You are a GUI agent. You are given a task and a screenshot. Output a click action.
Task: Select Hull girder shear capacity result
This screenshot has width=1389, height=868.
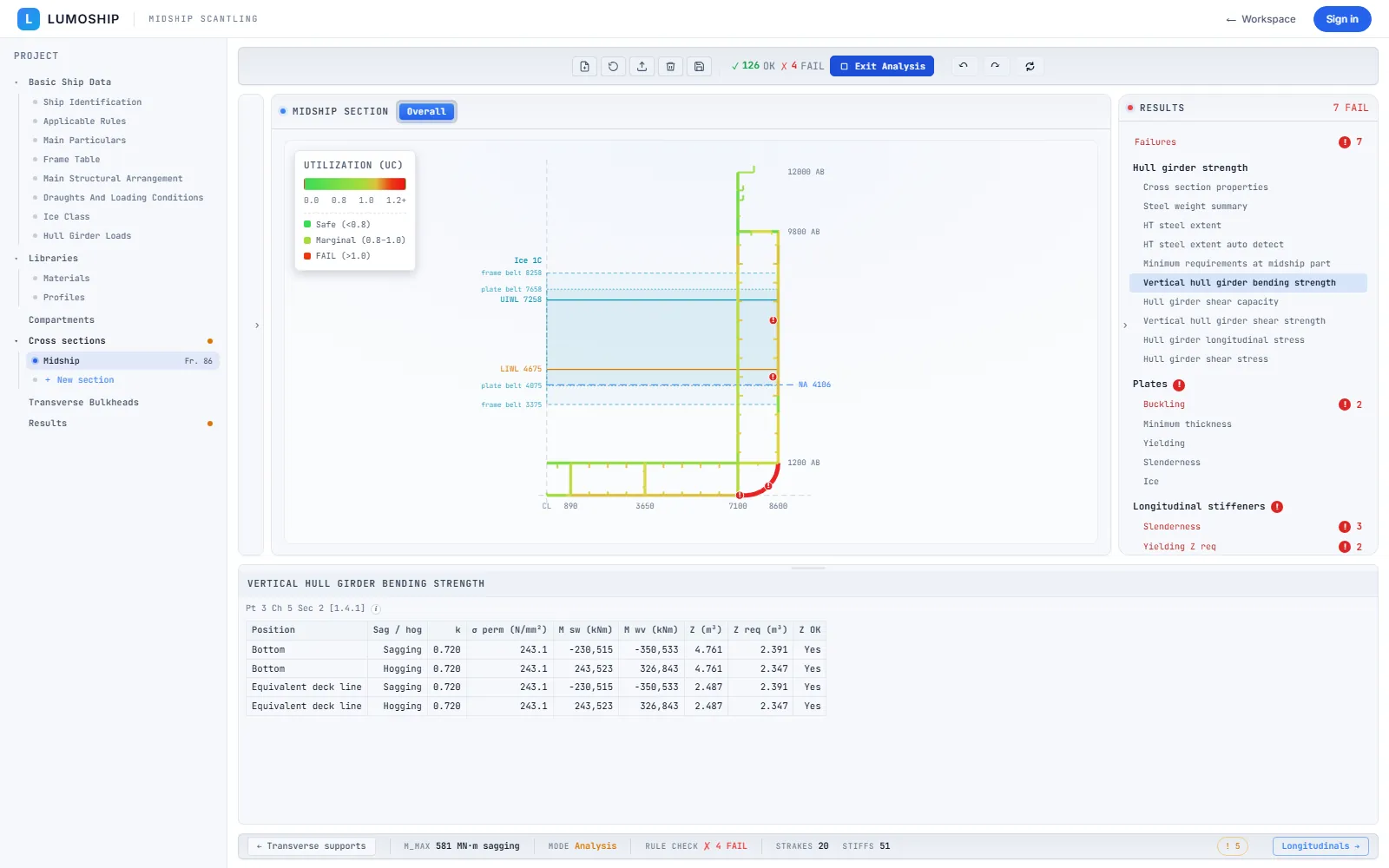tap(1210, 302)
